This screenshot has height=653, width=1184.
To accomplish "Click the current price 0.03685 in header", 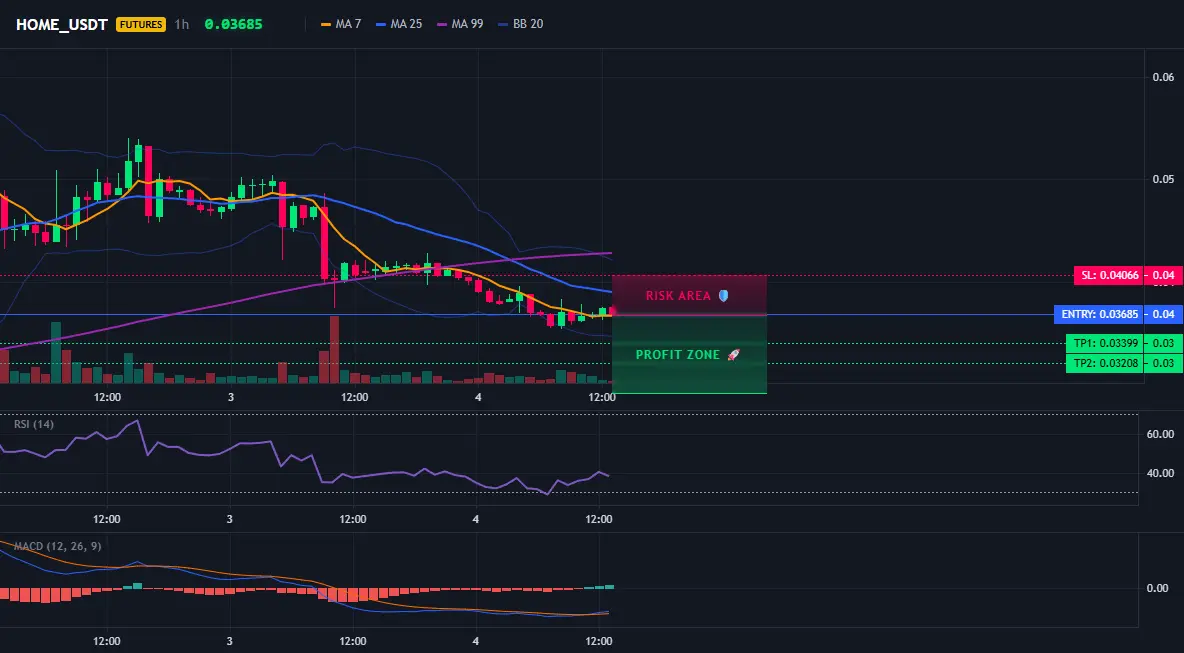I will pyautogui.click(x=233, y=24).
